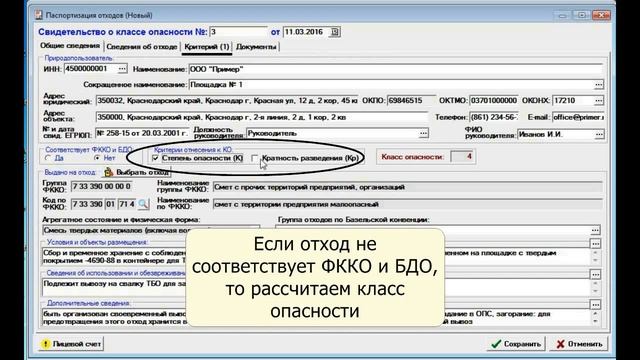Click the Должность руководителя field Руководитель
This screenshot has height=360, width=640.
333,133
